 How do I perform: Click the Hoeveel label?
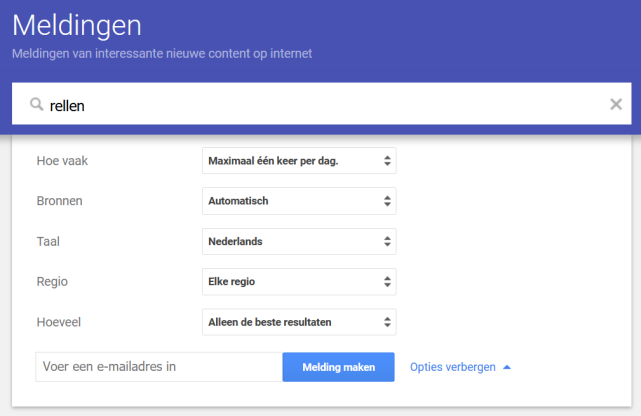point(60,322)
